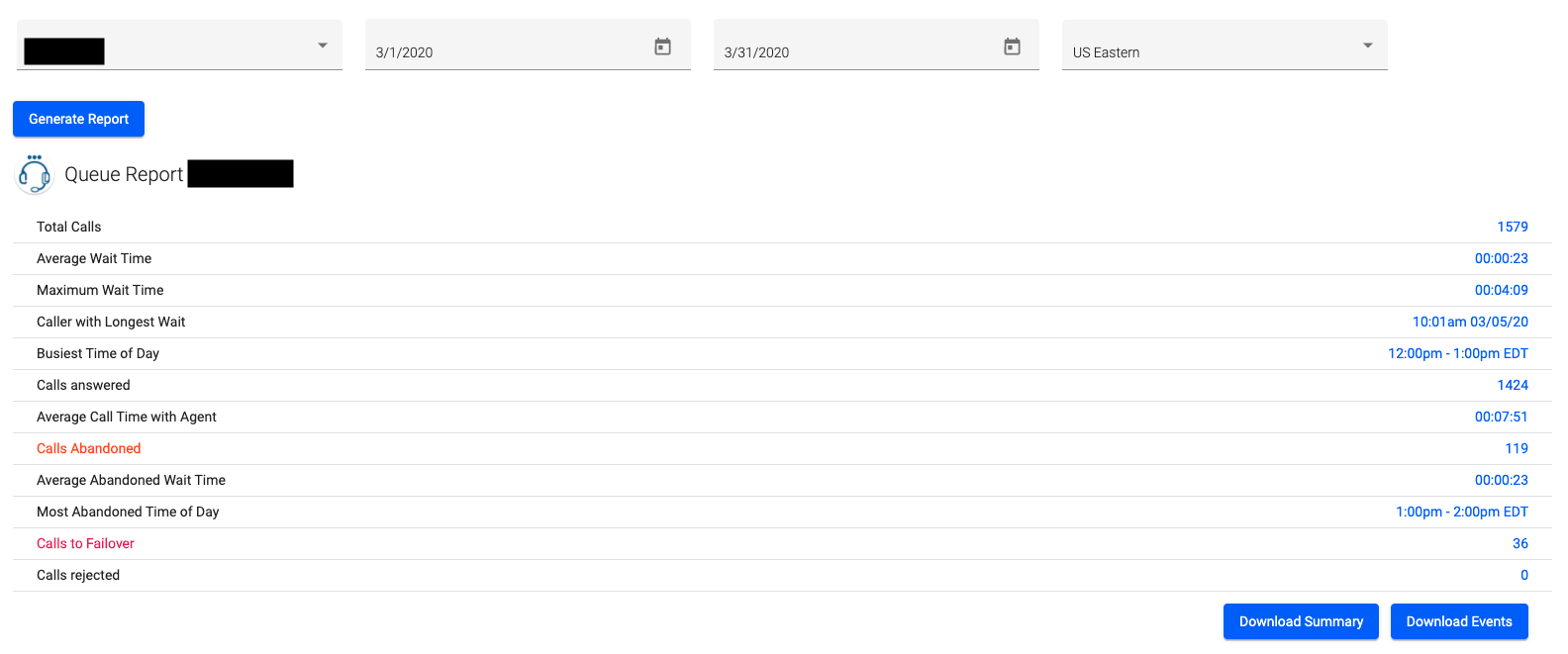Open the US Eastern timezone dropdown arrow

click(1367, 45)
